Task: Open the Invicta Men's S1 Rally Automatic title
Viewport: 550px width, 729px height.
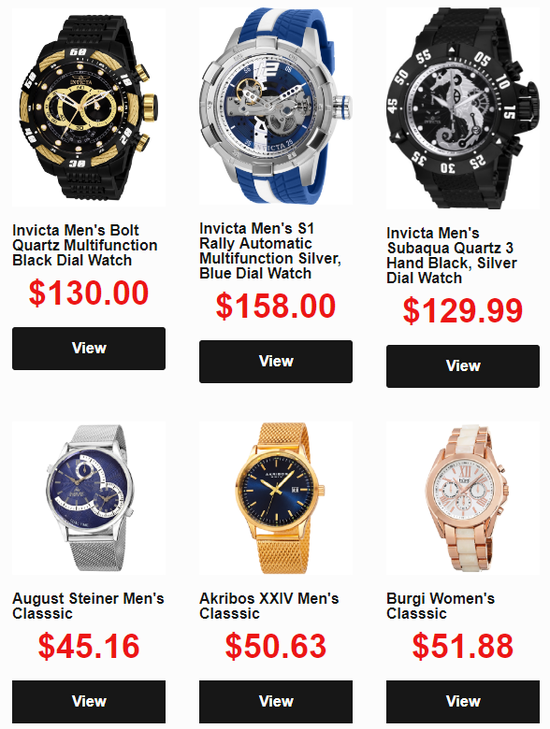Action: point(271,251)
